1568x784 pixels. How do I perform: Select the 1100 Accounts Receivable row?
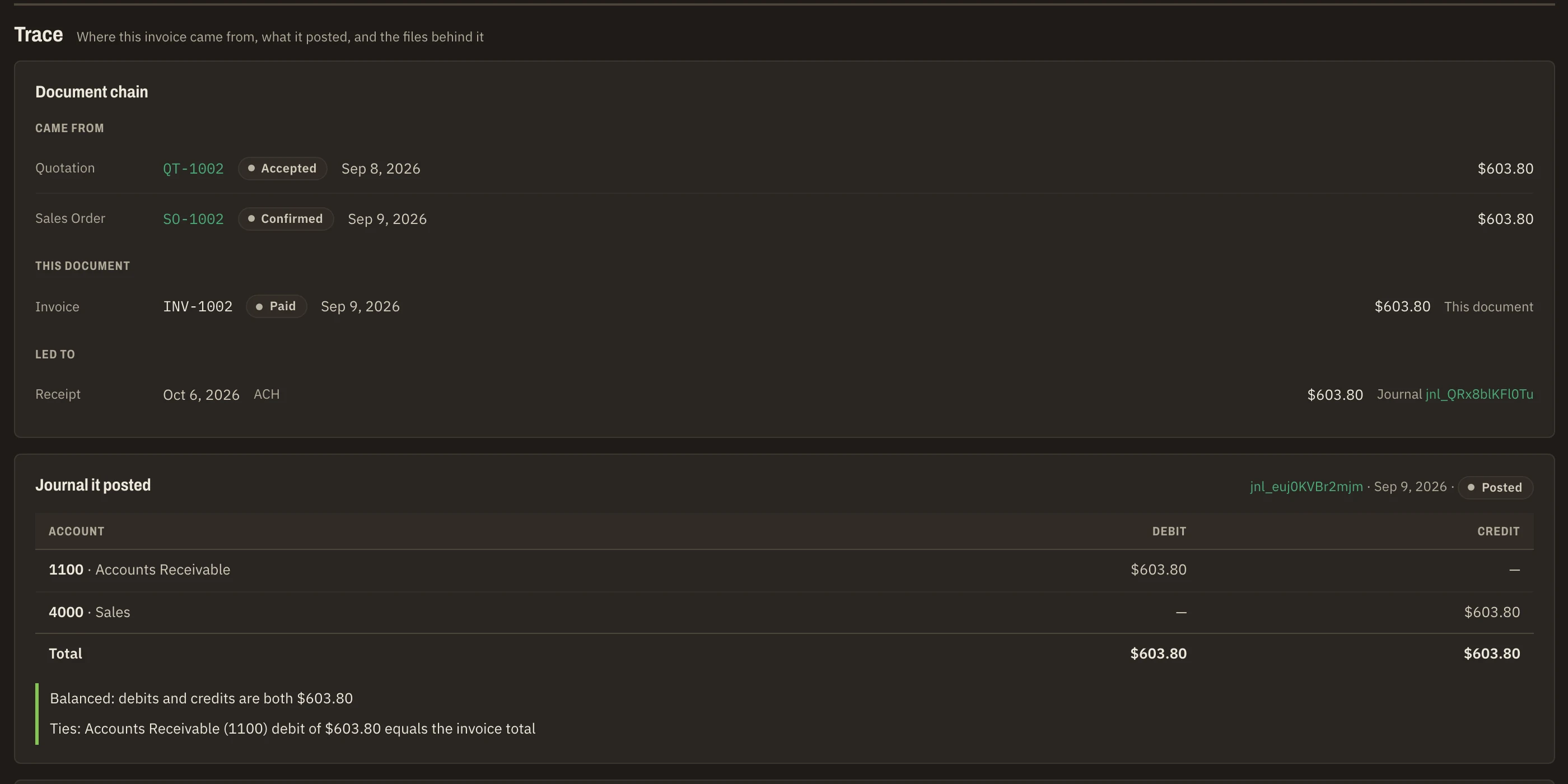coord(784,570)
